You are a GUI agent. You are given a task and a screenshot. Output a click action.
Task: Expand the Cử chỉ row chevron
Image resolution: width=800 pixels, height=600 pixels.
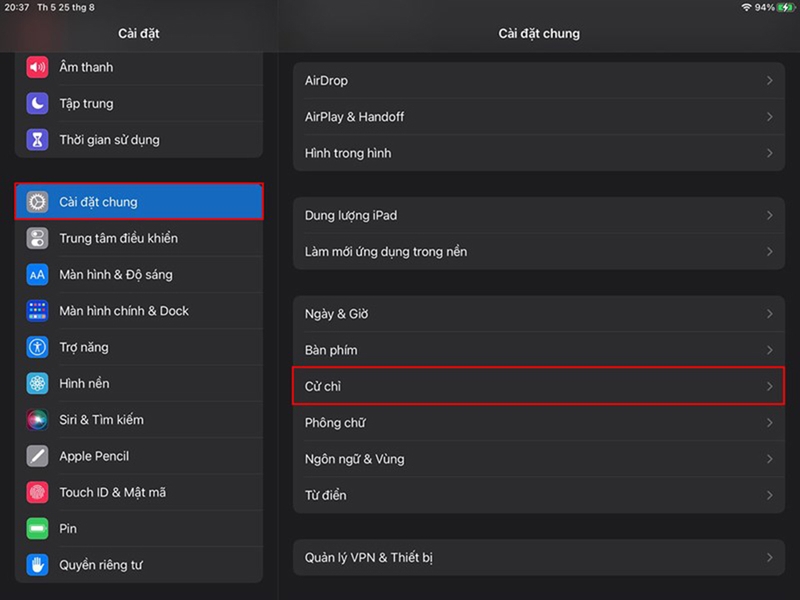(x=769, y=386)
